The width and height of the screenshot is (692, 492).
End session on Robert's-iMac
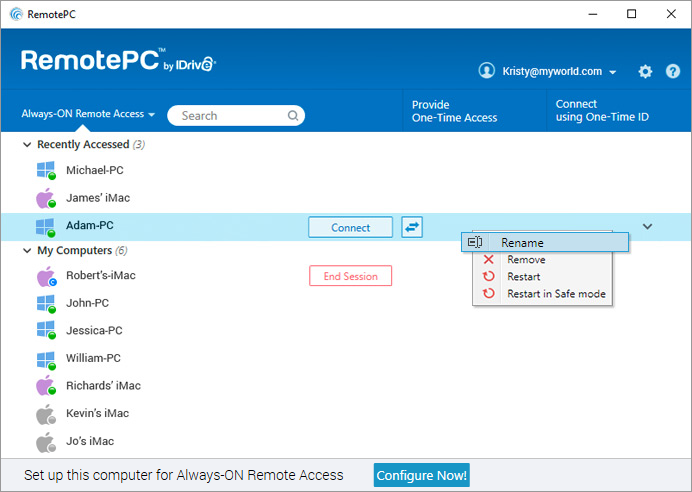coord(350,276)
